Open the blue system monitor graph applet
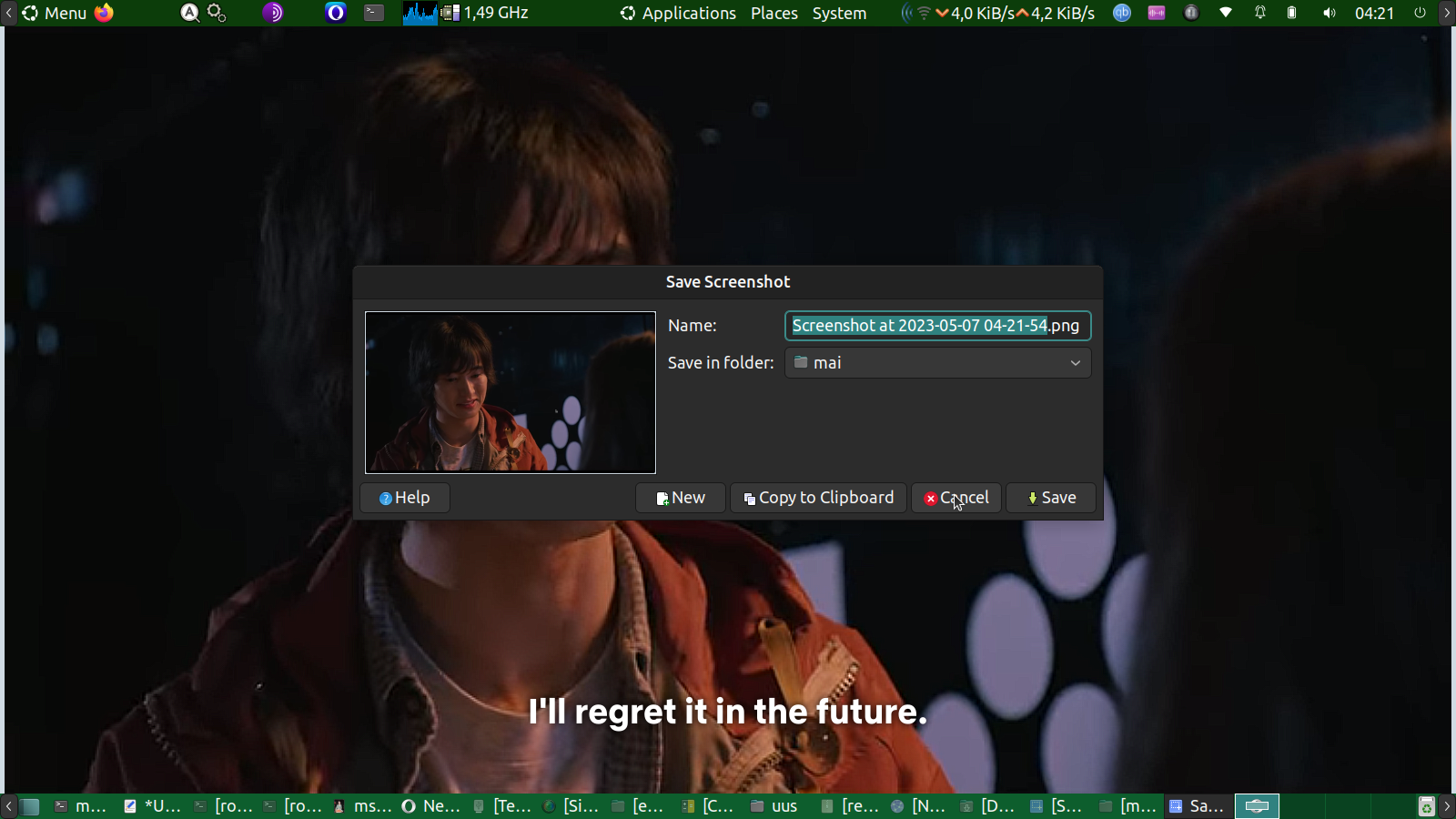Image resolution: width=1456 pixels, height=819 pixels. tap(420, 13)
